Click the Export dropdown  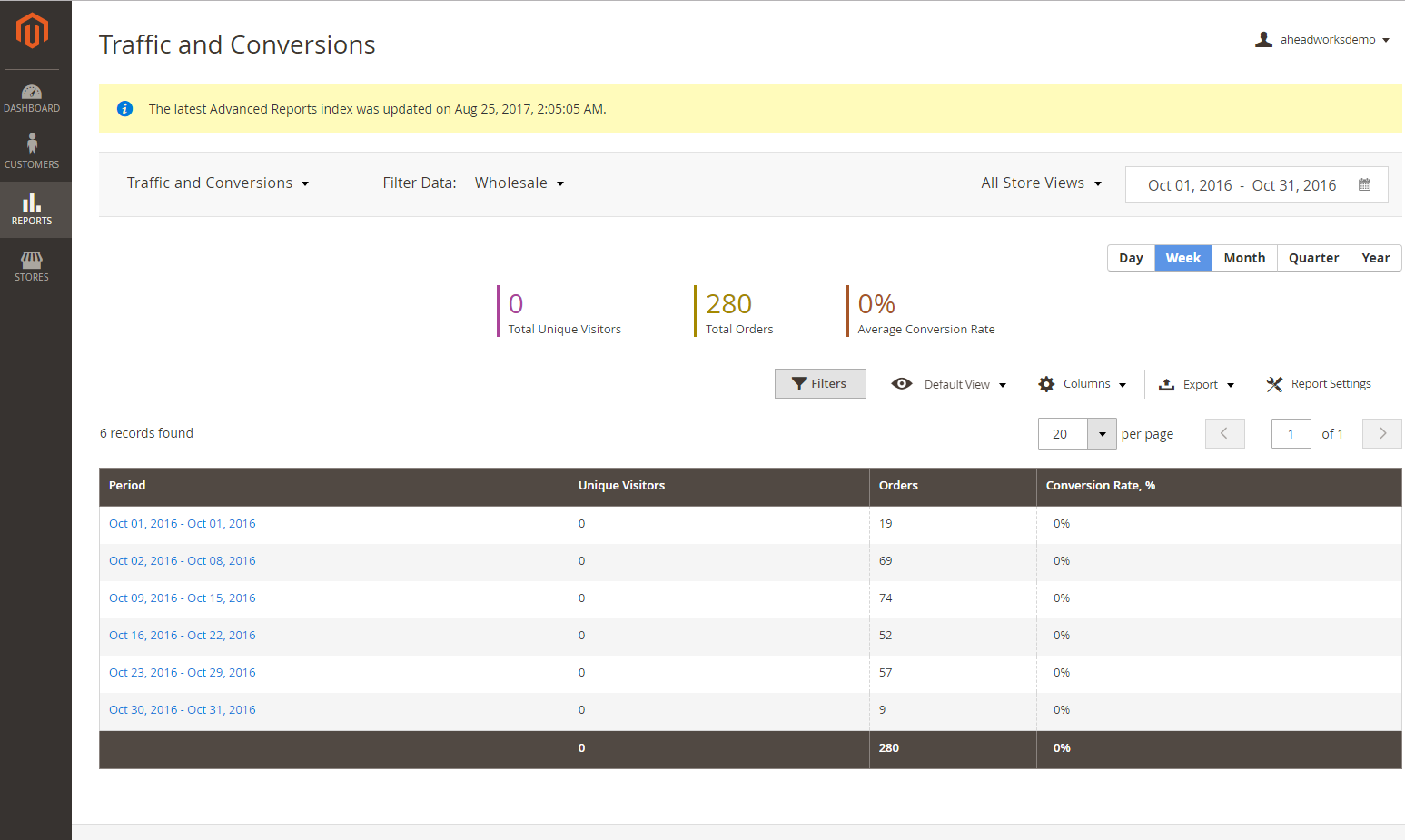point(1197,384)
